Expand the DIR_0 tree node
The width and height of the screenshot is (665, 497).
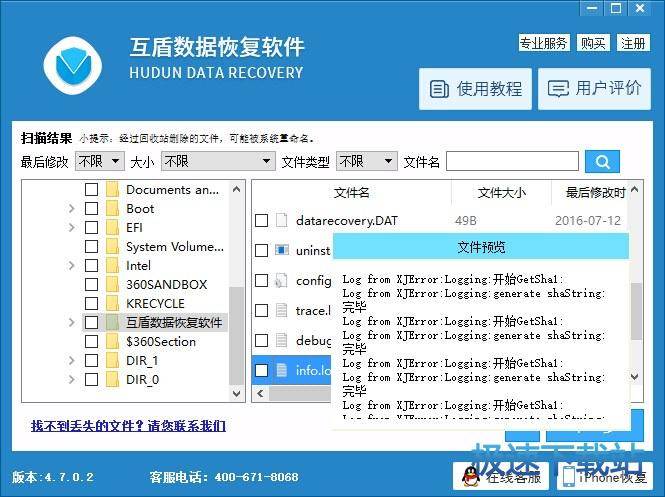[x=71, y=380]
